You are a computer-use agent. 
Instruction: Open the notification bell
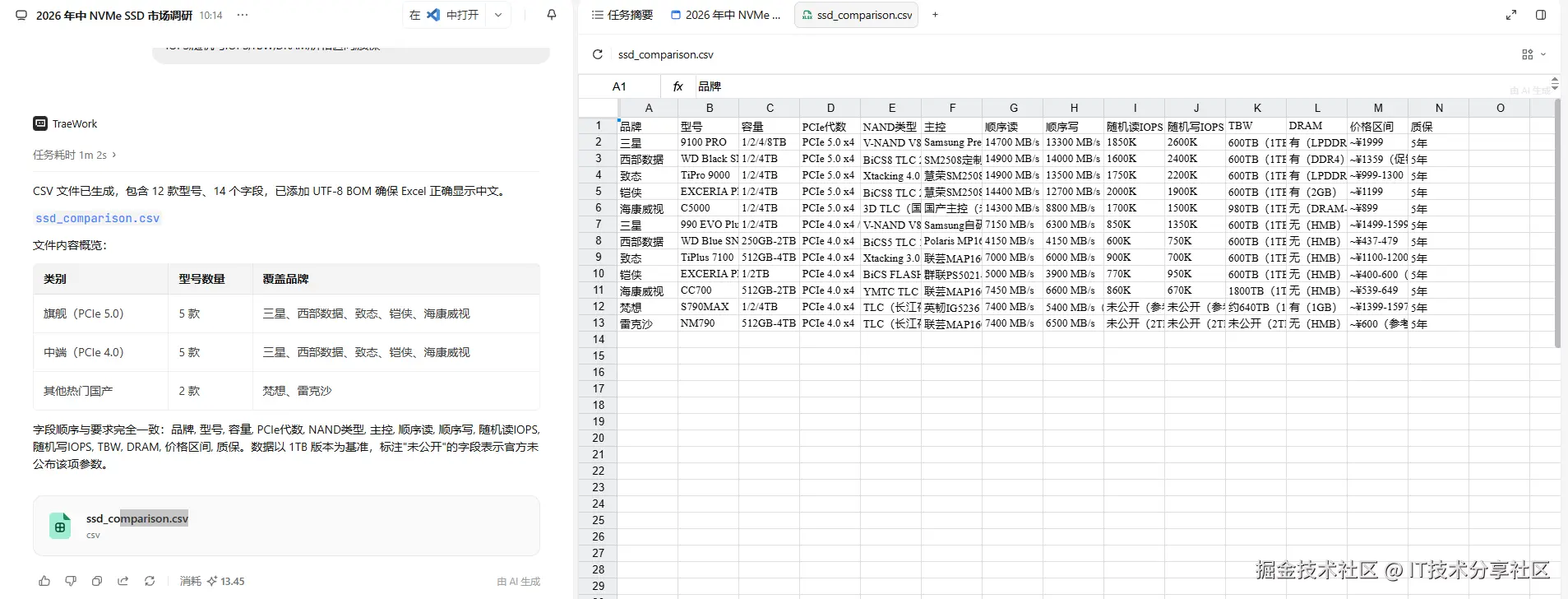[x=552, y=15]
